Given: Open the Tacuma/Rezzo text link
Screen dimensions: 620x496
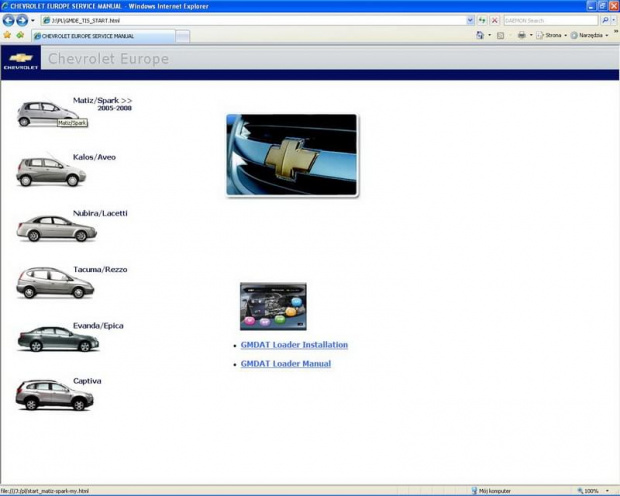Looking at the screenshot, I should click(100, 269).
